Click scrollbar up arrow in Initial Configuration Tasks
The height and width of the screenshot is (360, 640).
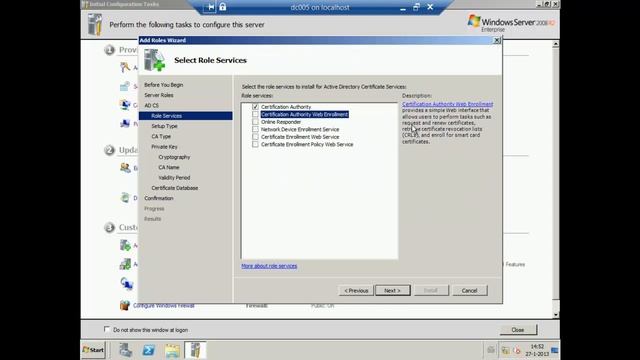click(556, 44)
